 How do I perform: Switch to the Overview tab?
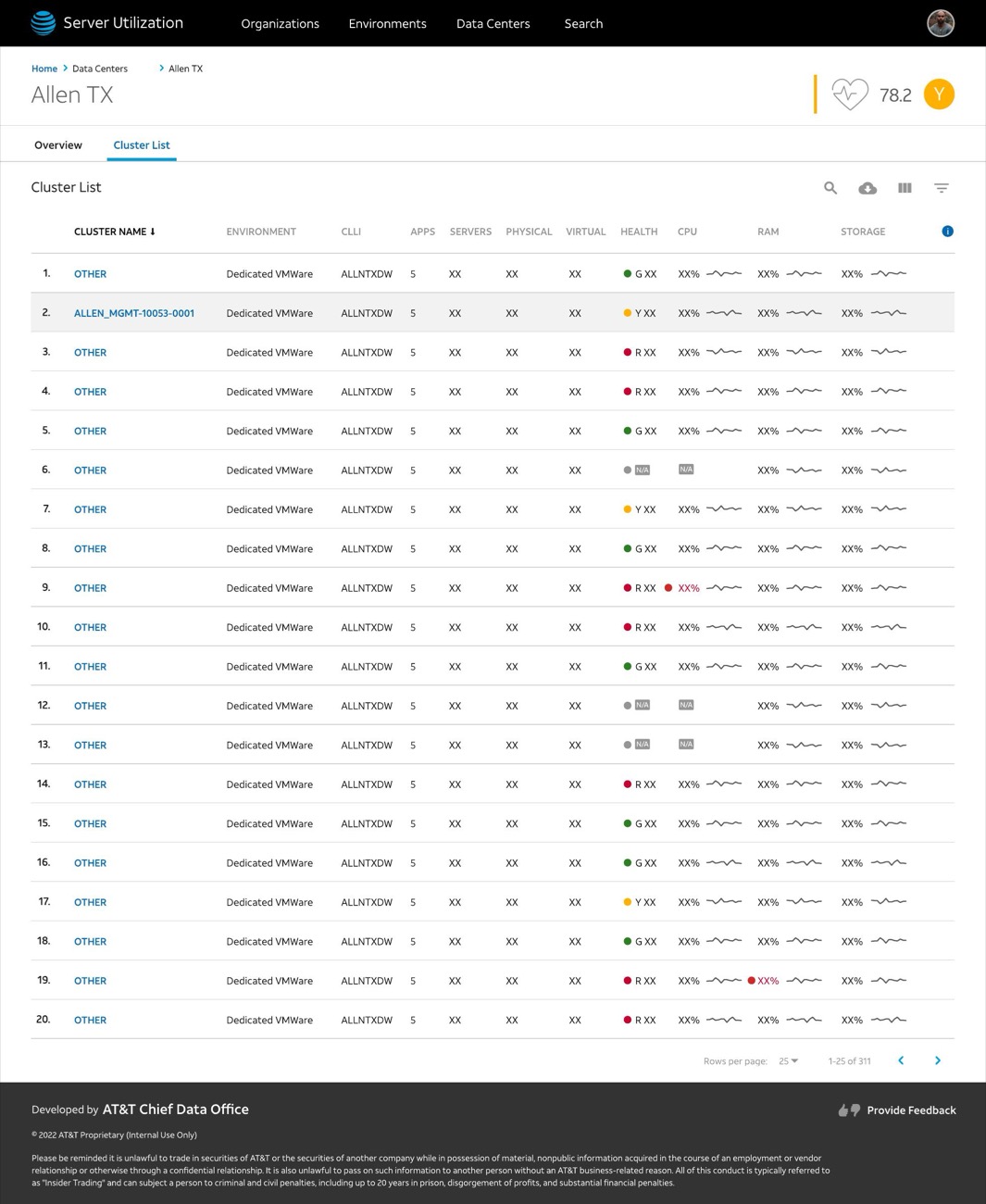click(x=58, y=145)
